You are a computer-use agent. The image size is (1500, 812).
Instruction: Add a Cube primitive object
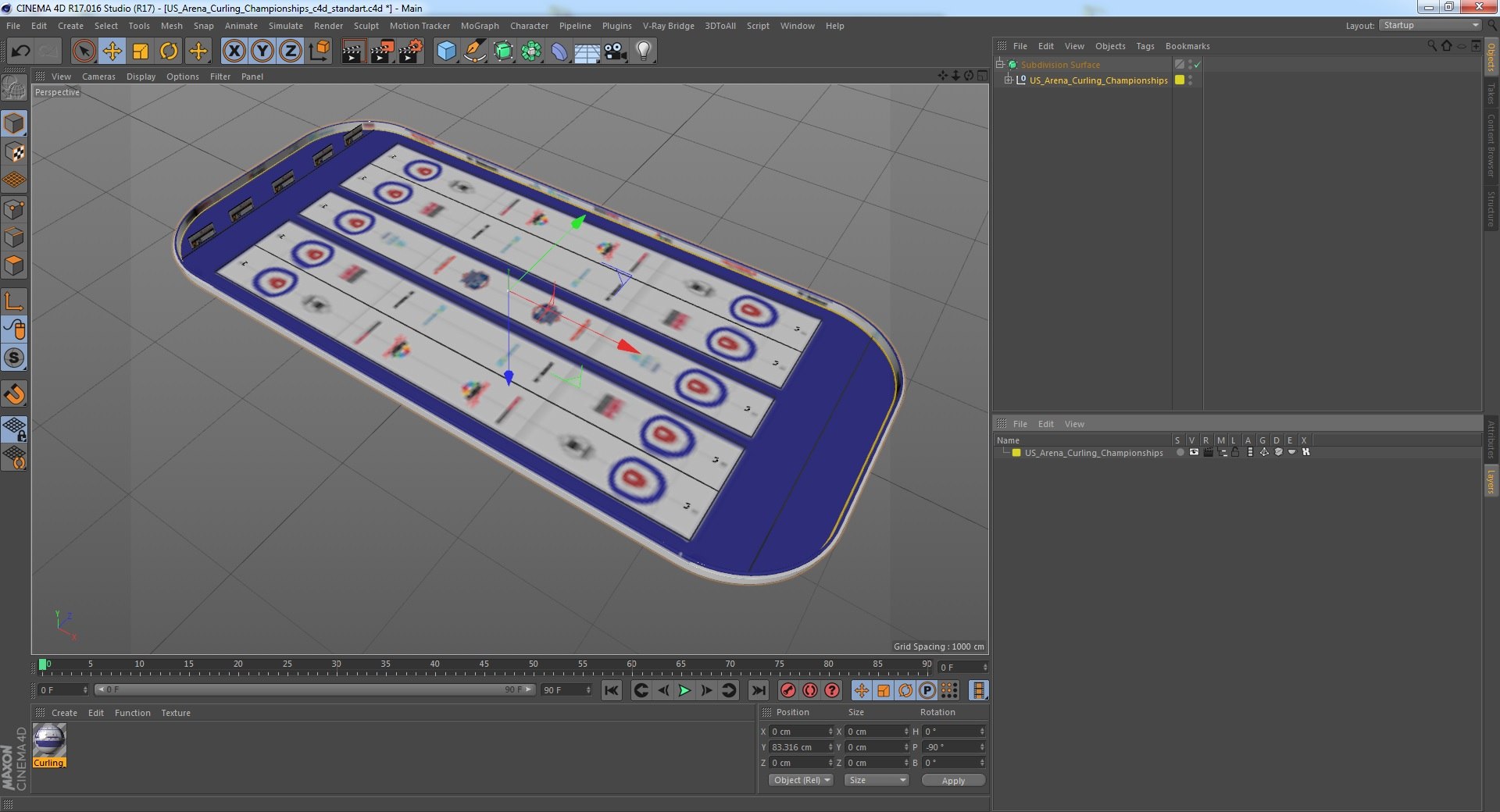coord(446,52)
